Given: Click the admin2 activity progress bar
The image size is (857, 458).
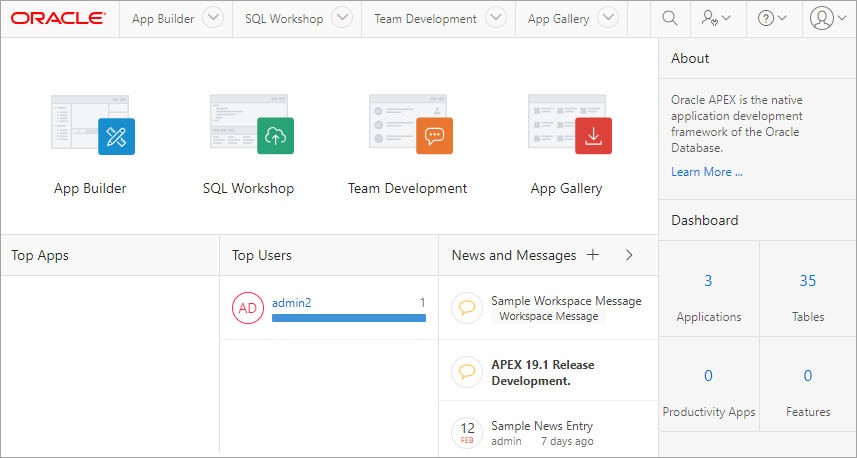Looking at the screenshot, I should (349, 318).
